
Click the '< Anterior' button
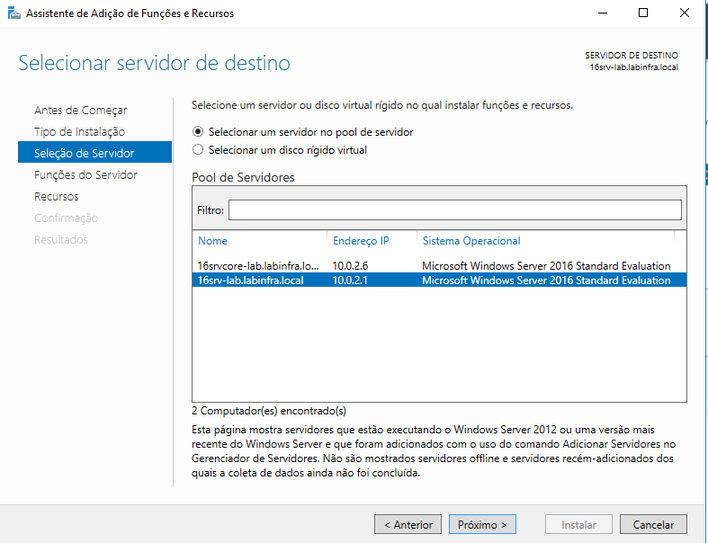(408, 524)
